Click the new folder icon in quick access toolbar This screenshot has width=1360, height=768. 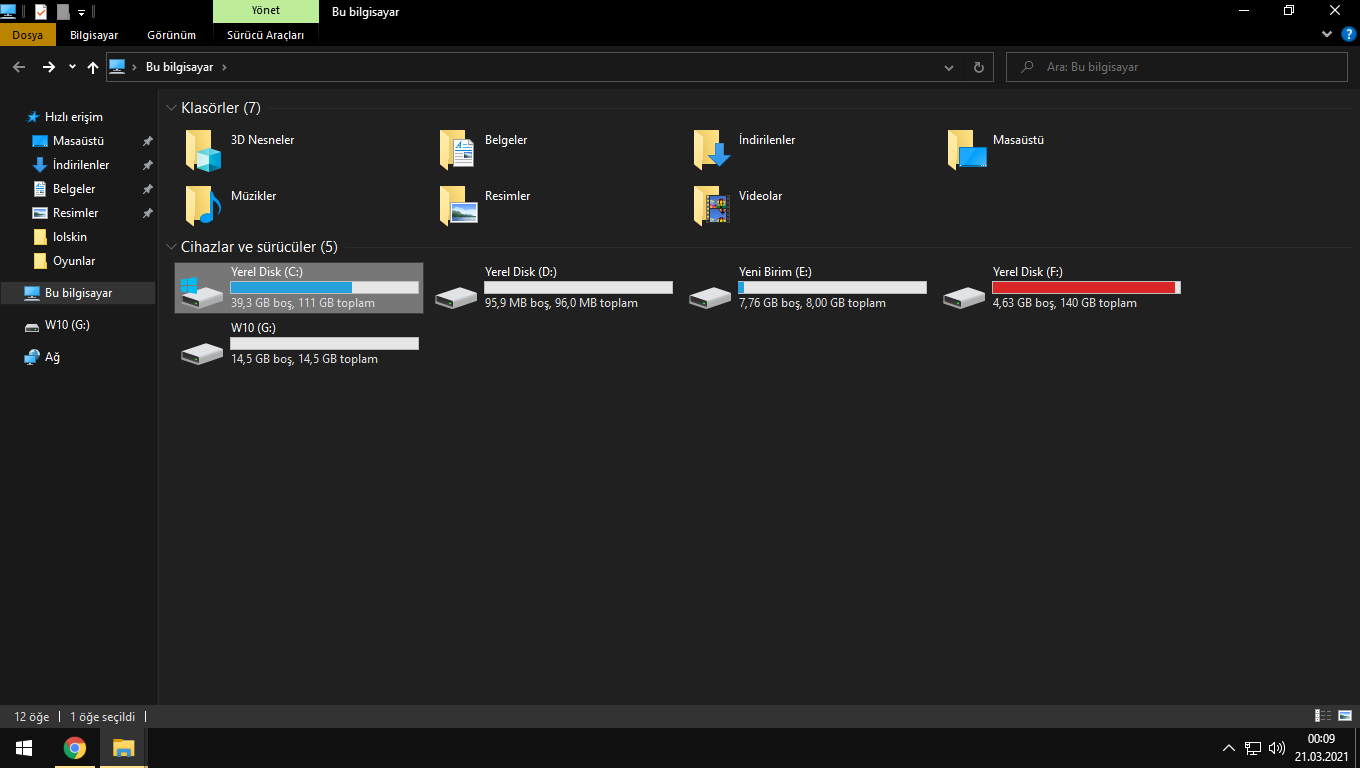[63, 12]
